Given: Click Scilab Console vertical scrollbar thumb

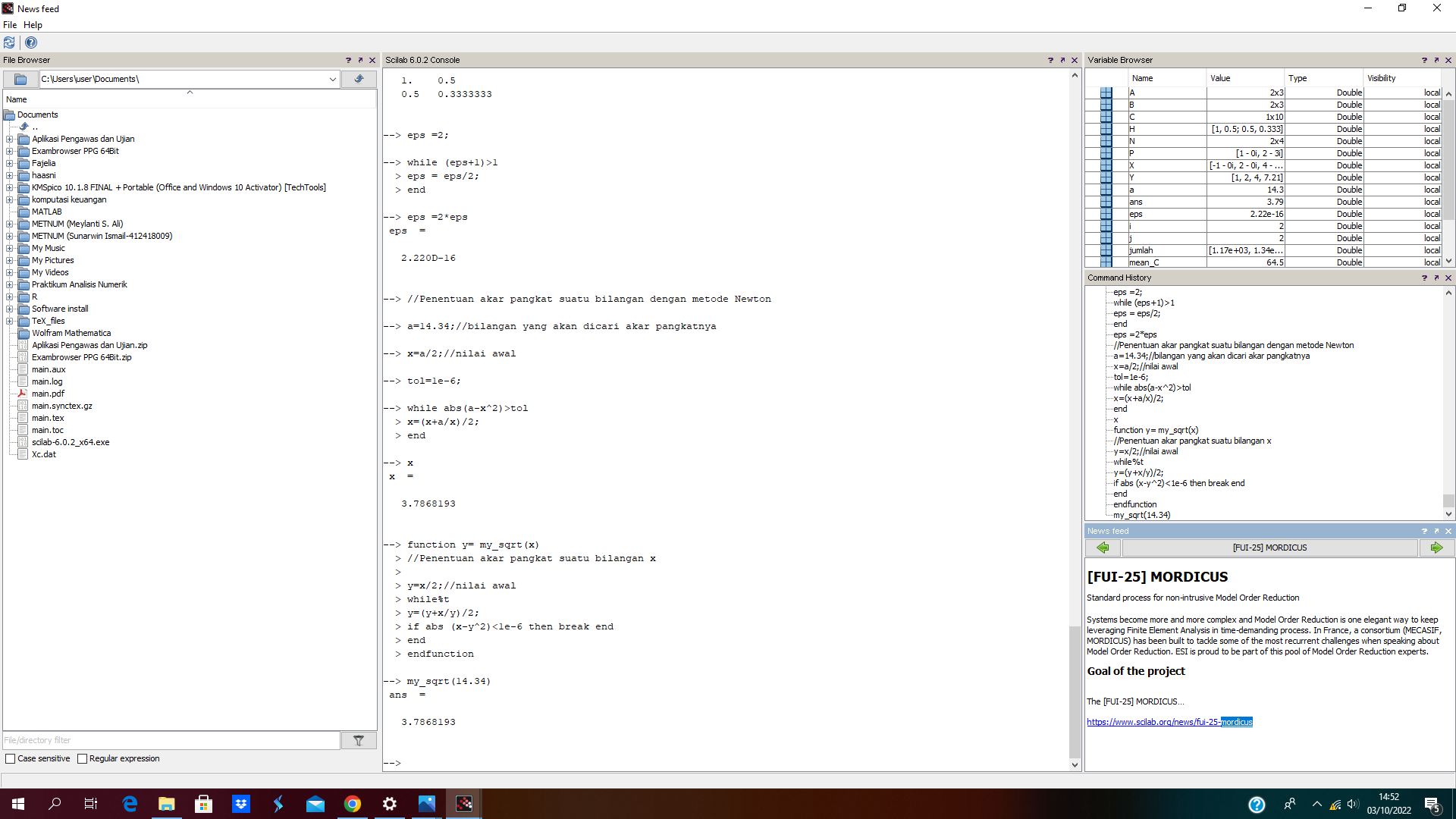Looking at the screenshot, I should (1075, 692).
